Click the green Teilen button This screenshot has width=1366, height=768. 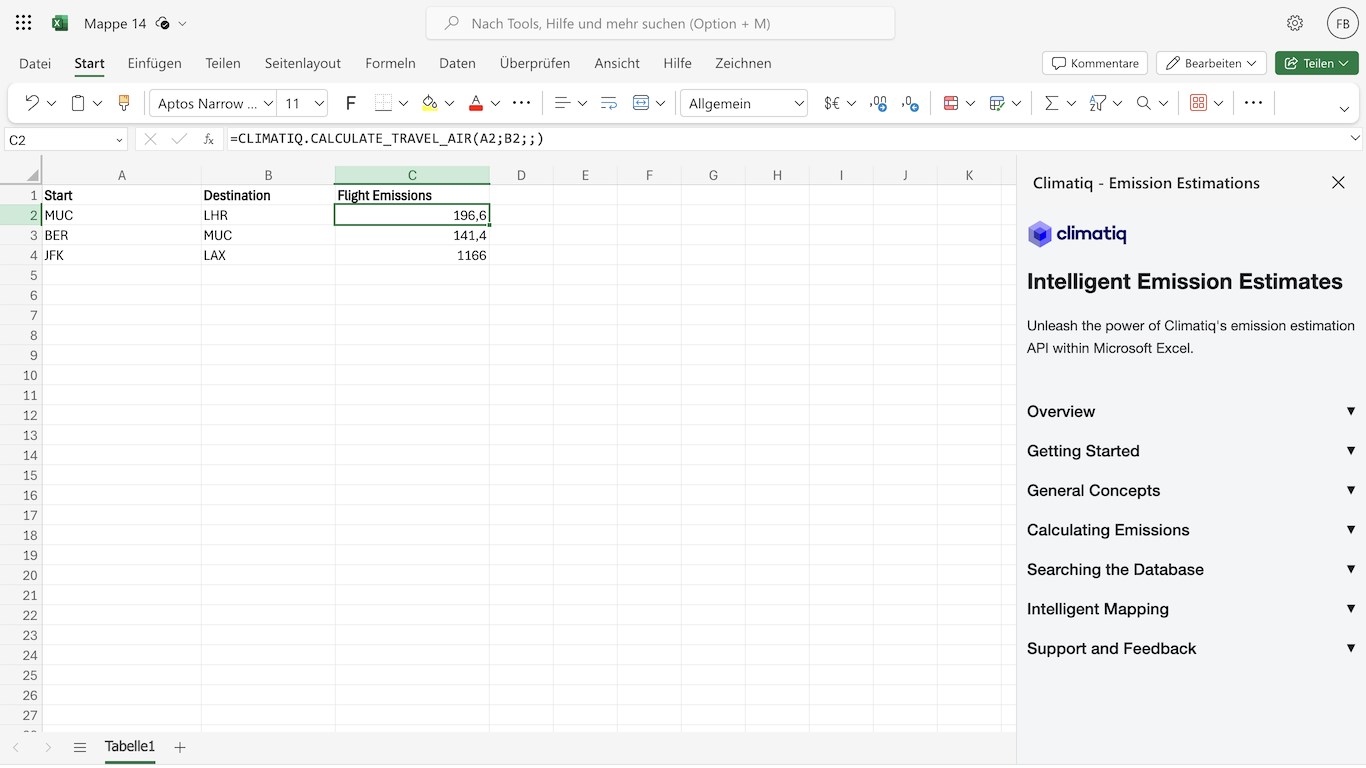(x=1317, y=63)
